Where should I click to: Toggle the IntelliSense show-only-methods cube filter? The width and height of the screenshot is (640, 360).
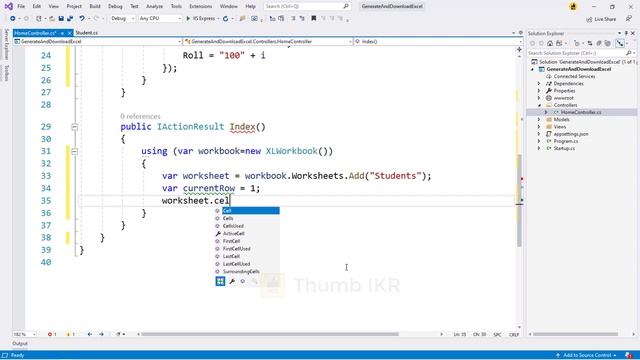point(243,281)
